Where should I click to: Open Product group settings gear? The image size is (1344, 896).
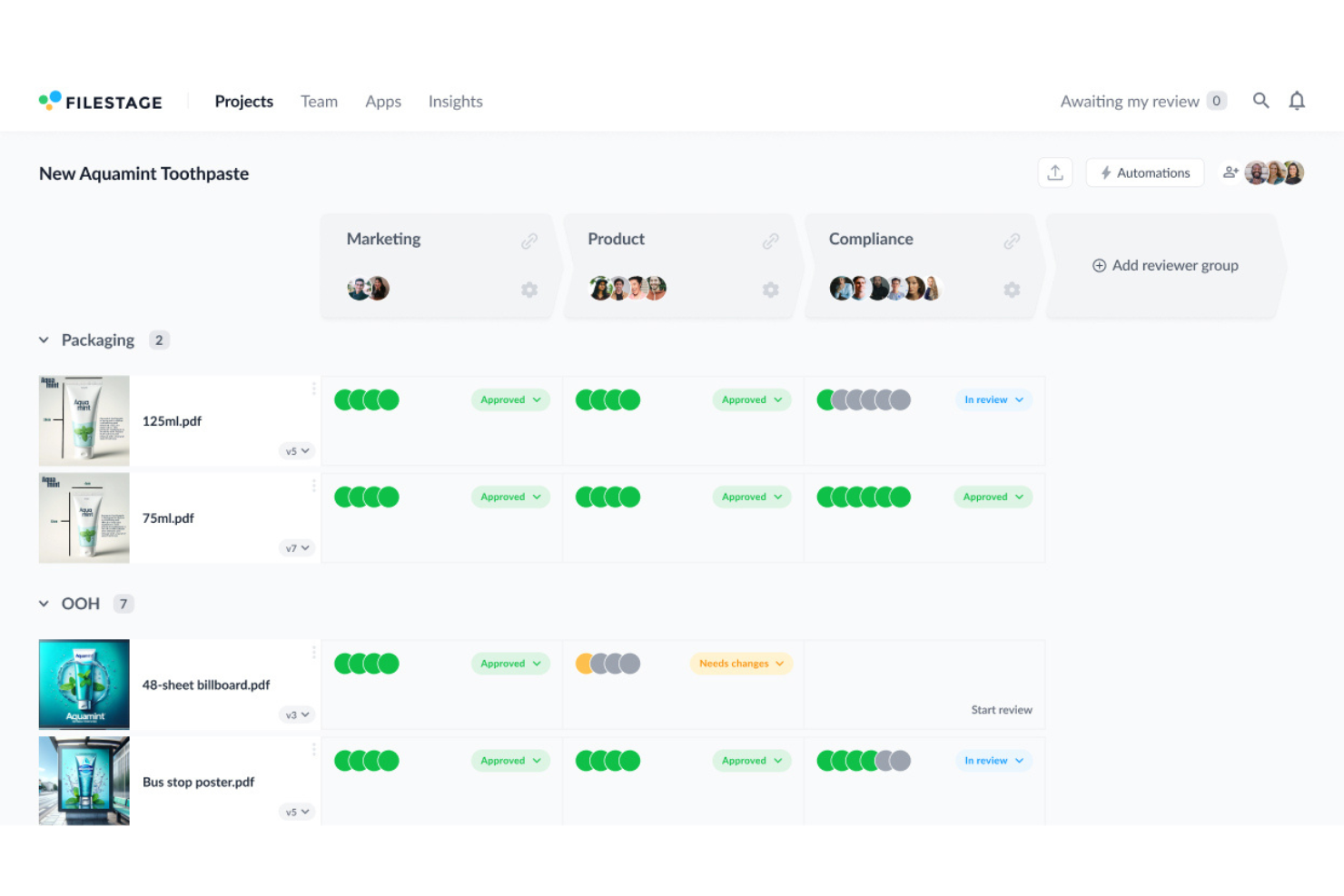771,290
